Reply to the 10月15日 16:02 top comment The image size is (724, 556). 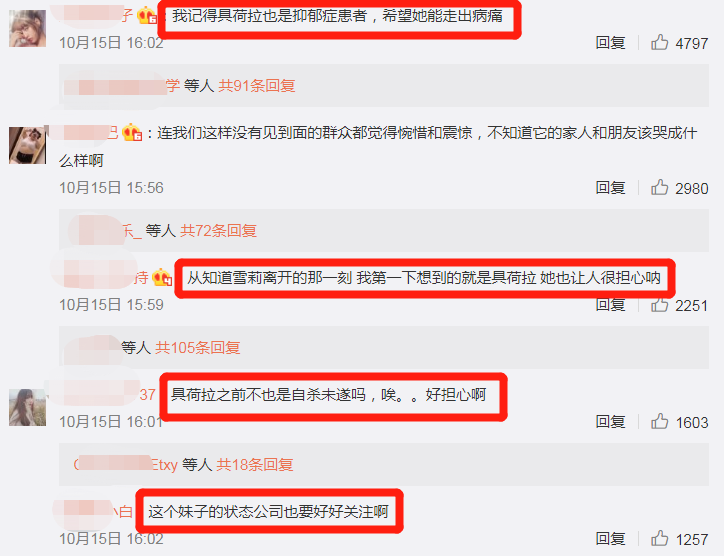pyautogui.click(x=610, y=43)
